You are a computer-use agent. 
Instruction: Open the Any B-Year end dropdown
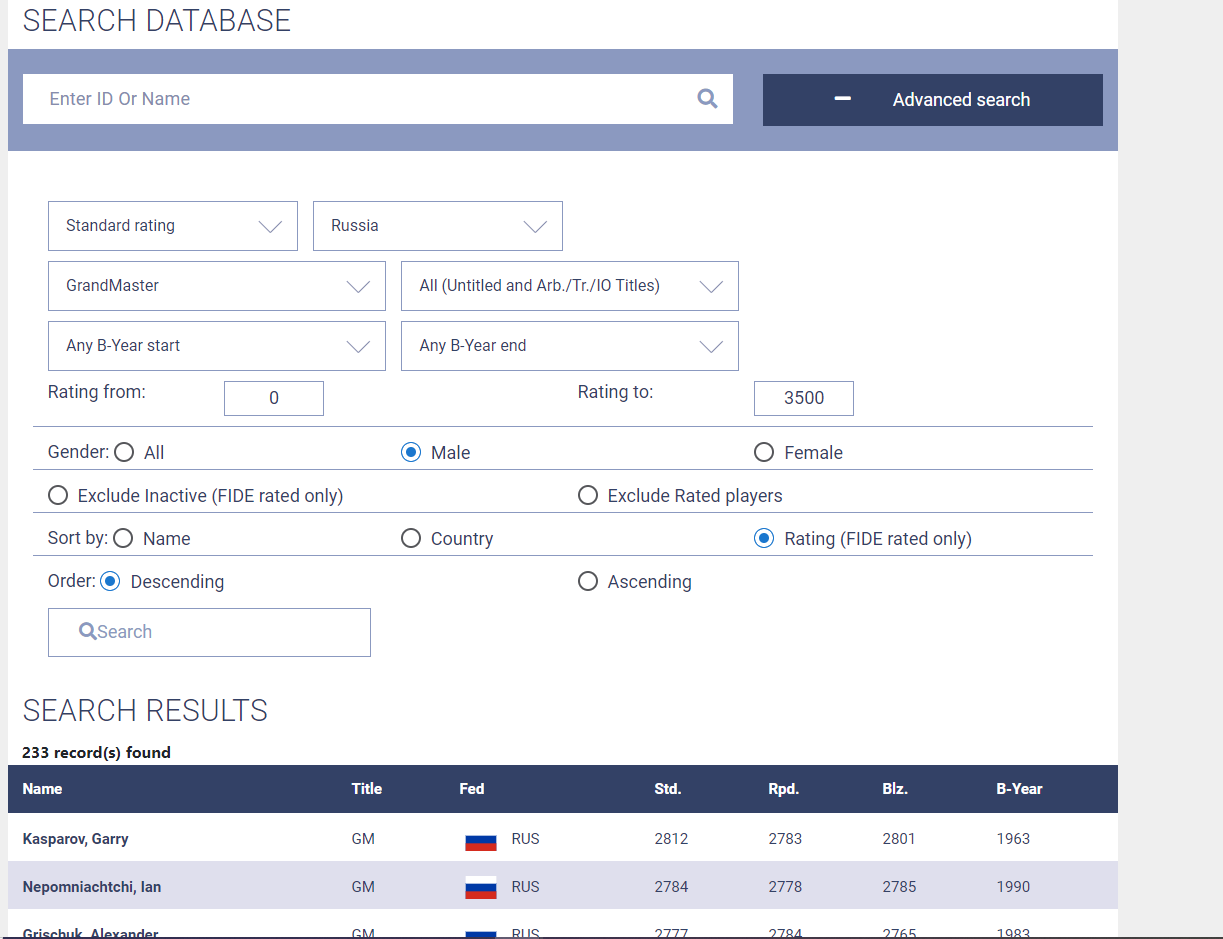[570, 346]
